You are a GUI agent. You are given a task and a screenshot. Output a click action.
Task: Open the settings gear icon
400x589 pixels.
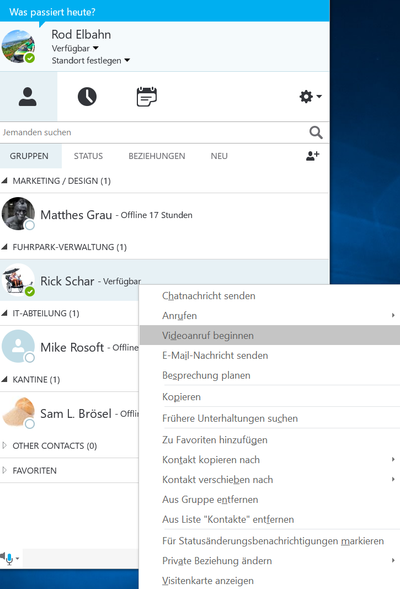coord(306,97)
